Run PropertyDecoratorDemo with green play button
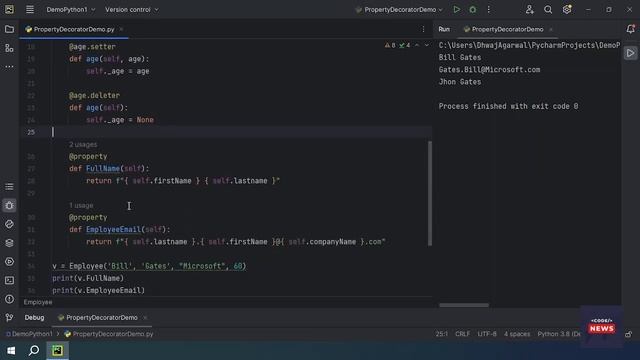 (x=456, y=9)
